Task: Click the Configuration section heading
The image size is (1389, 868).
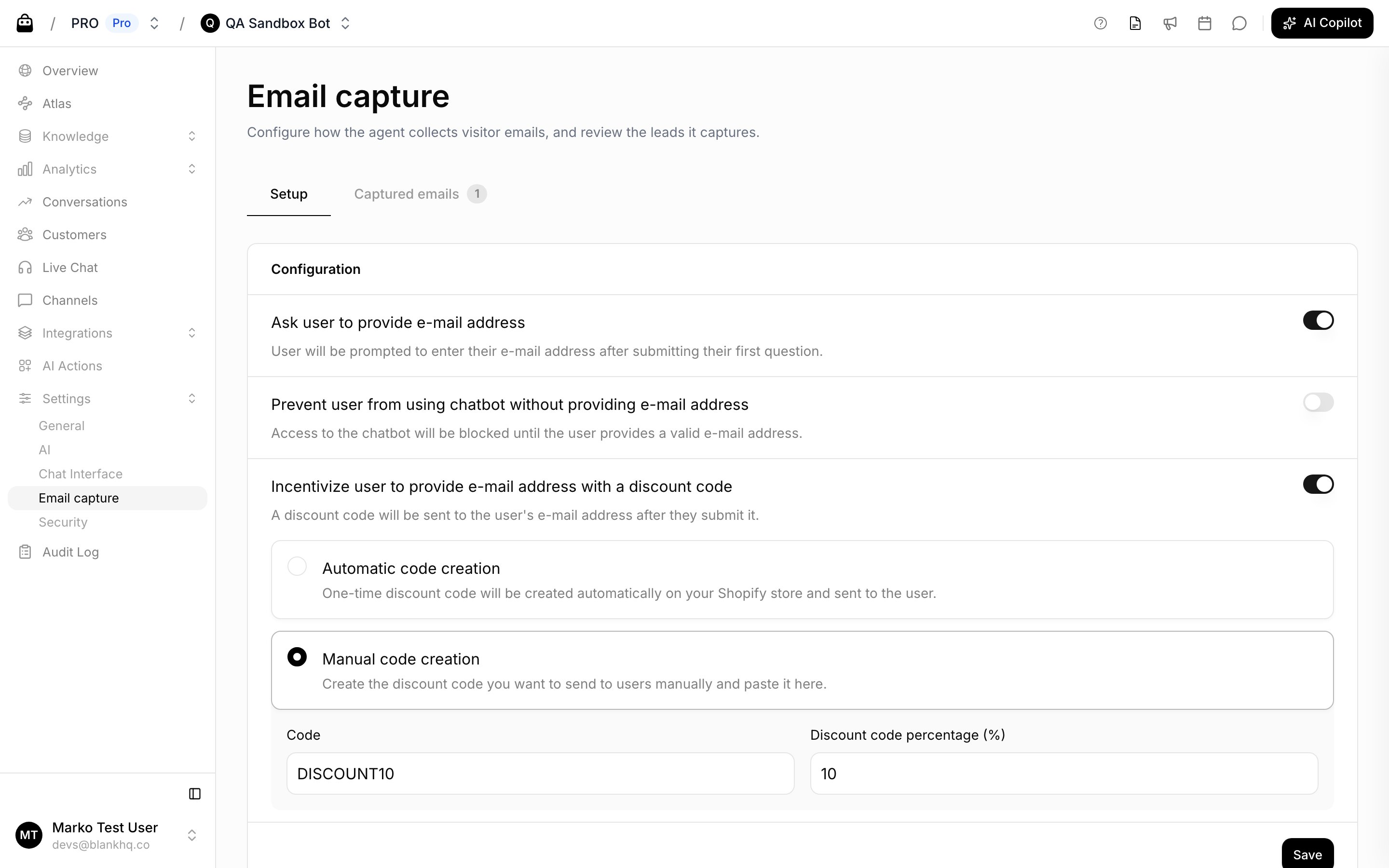Action: pos(316,269)
